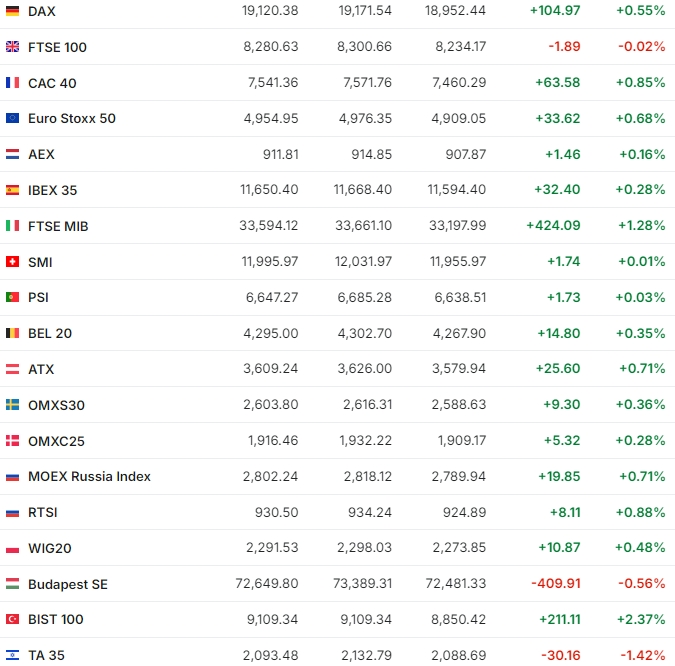The height and width of the screenshot is (666, 675).
Task: Open the FTSE MIB index page
Action: pos(58,226)
